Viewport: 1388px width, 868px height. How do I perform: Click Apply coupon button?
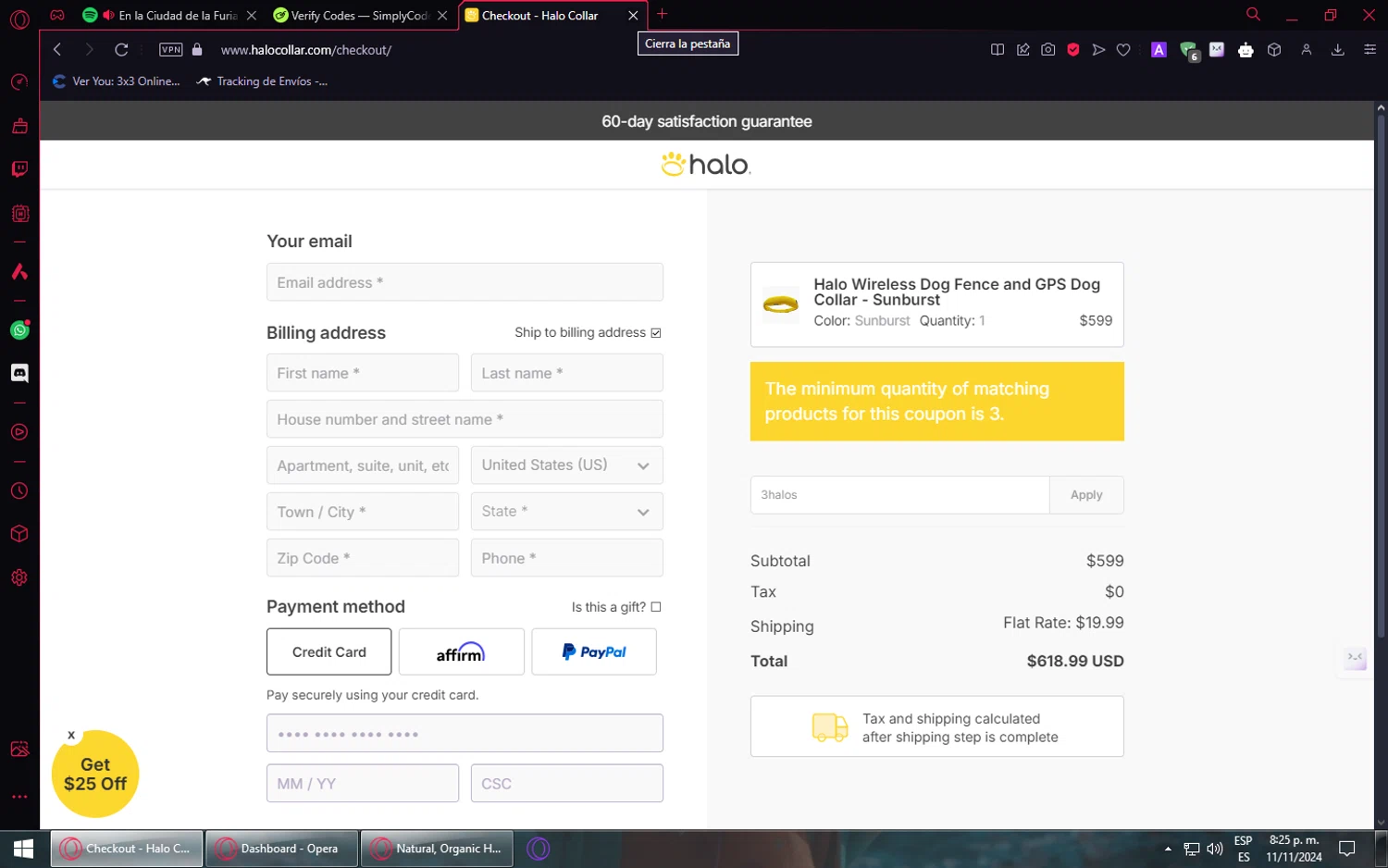[x=1086, y=495]
